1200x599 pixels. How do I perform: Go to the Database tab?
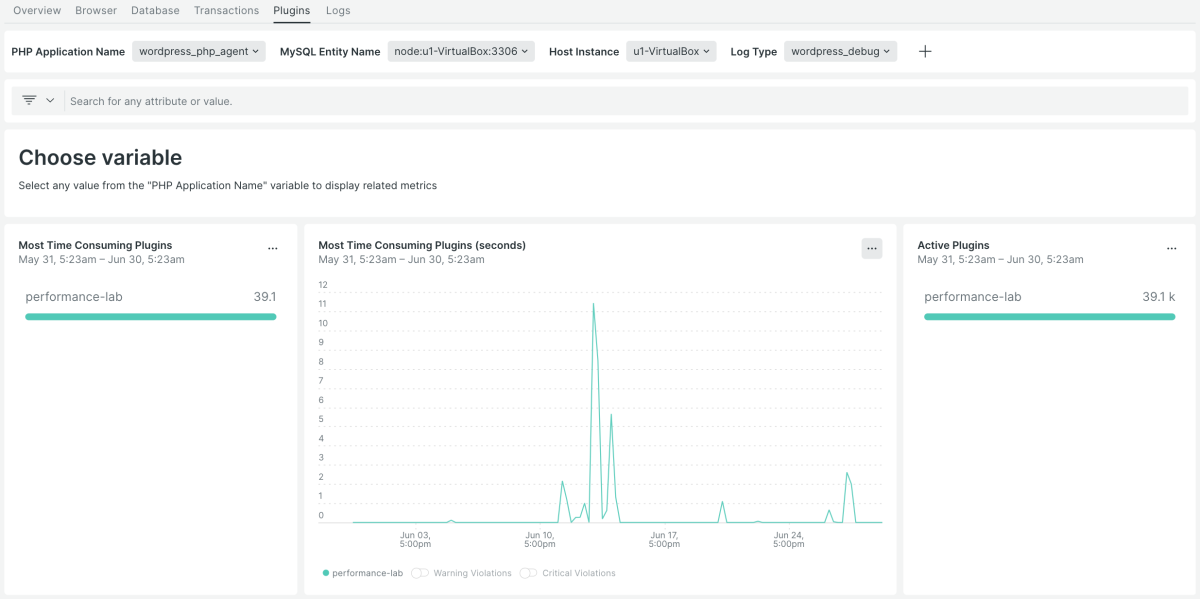click(x=155, y=11)
